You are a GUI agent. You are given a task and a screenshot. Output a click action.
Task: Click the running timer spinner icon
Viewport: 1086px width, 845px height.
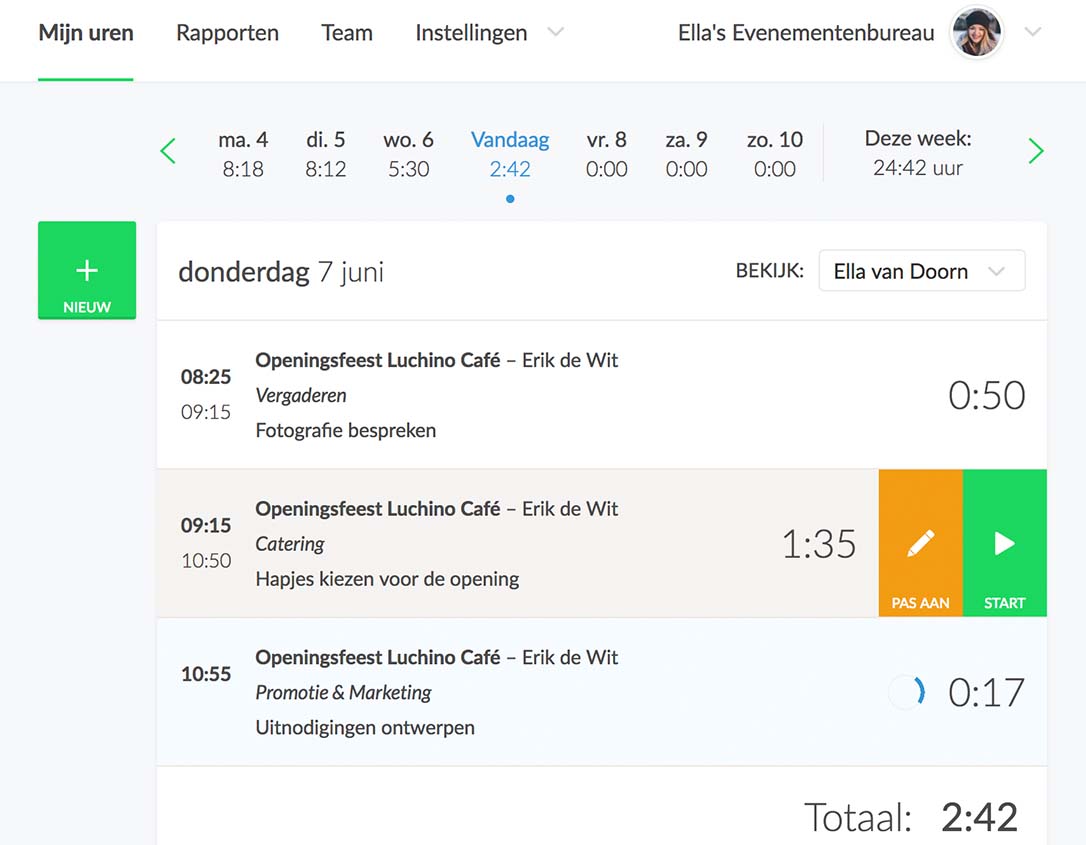907,692
